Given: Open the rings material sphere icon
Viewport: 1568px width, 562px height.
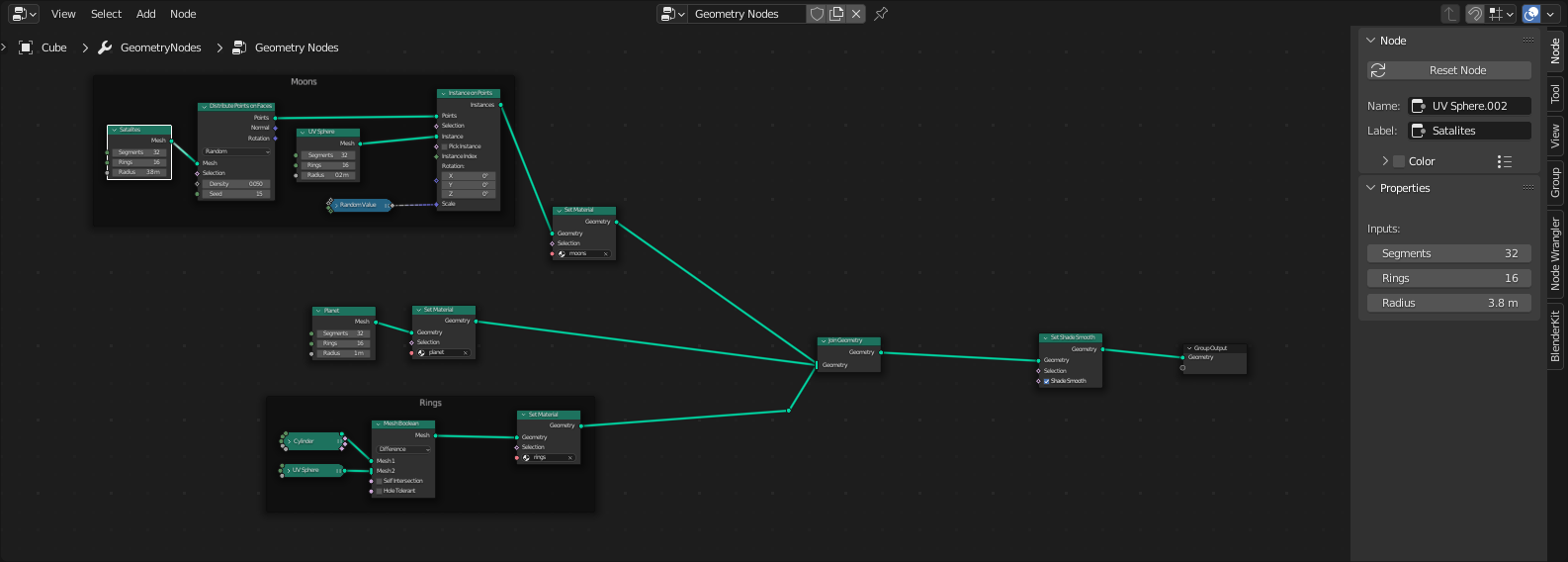Looking at the screenshot, I should click(526, 458).
